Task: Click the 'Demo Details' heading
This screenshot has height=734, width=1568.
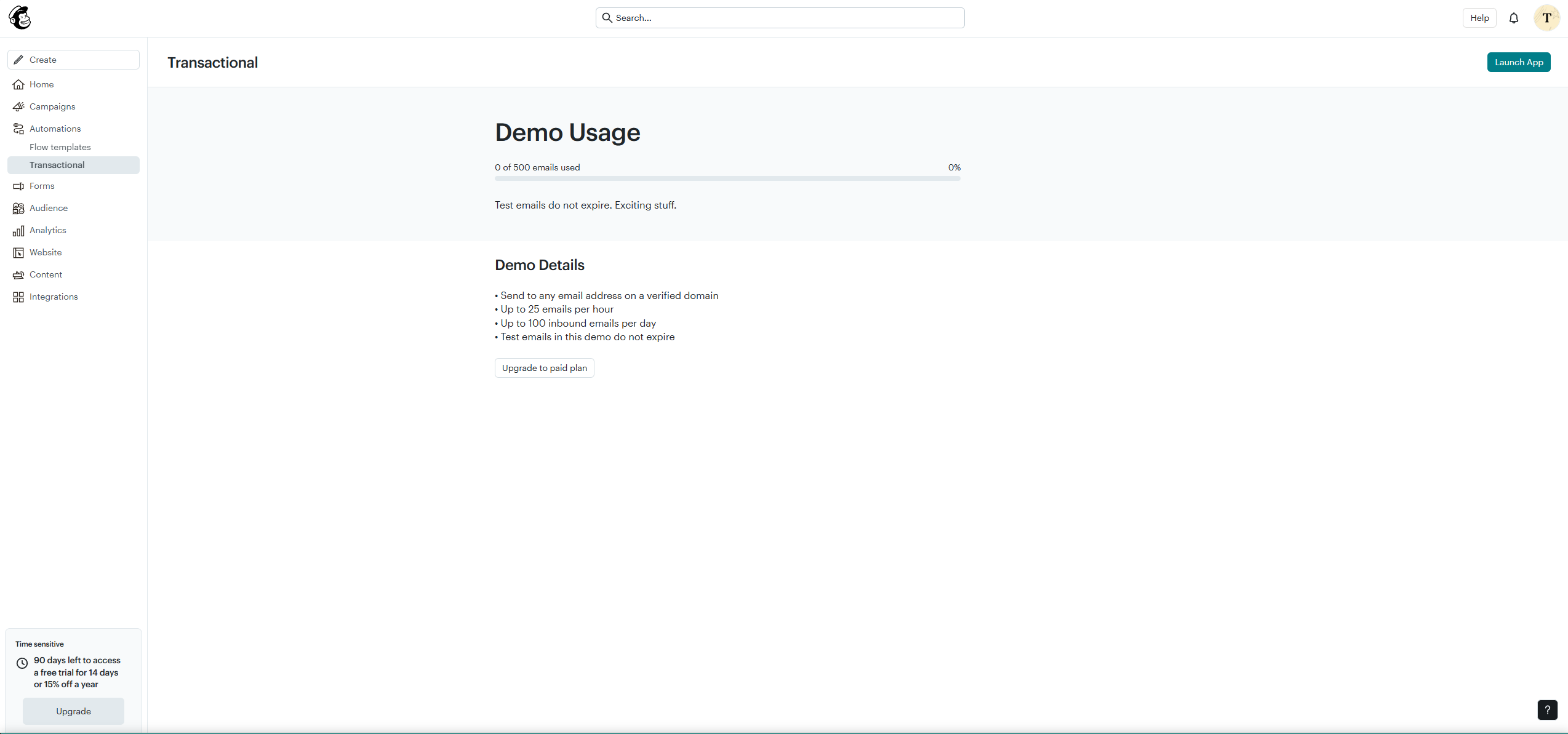Action: 540,265
